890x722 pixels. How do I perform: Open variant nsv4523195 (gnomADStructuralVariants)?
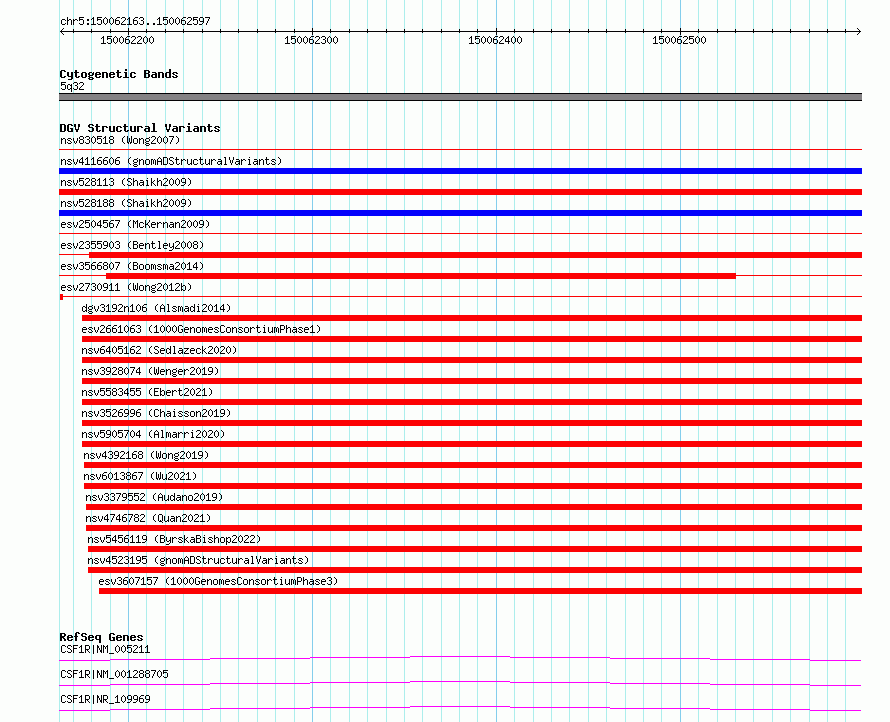[x=198, y=560]
